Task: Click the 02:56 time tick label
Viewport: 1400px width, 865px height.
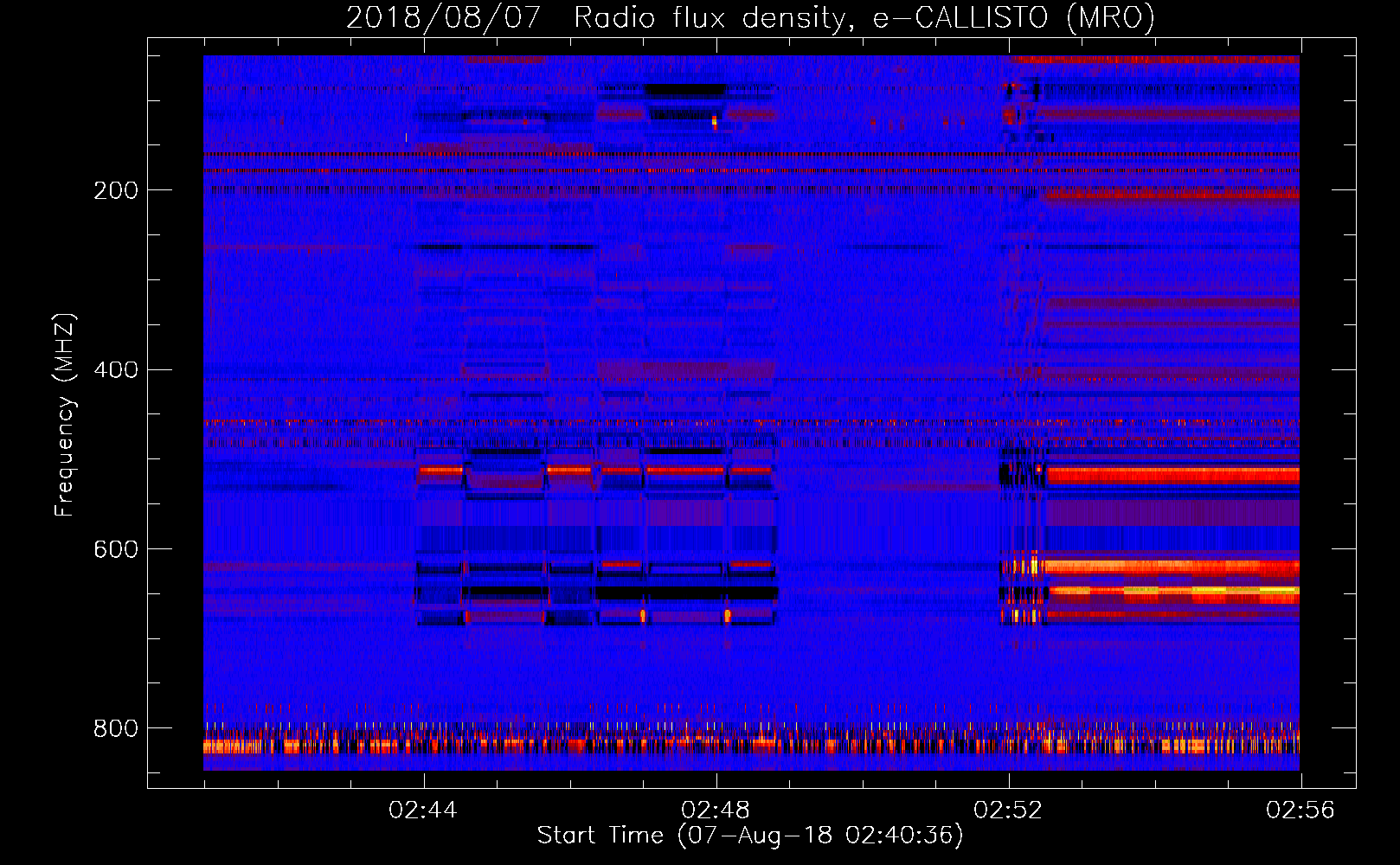Action: [x=1300, y=811]
